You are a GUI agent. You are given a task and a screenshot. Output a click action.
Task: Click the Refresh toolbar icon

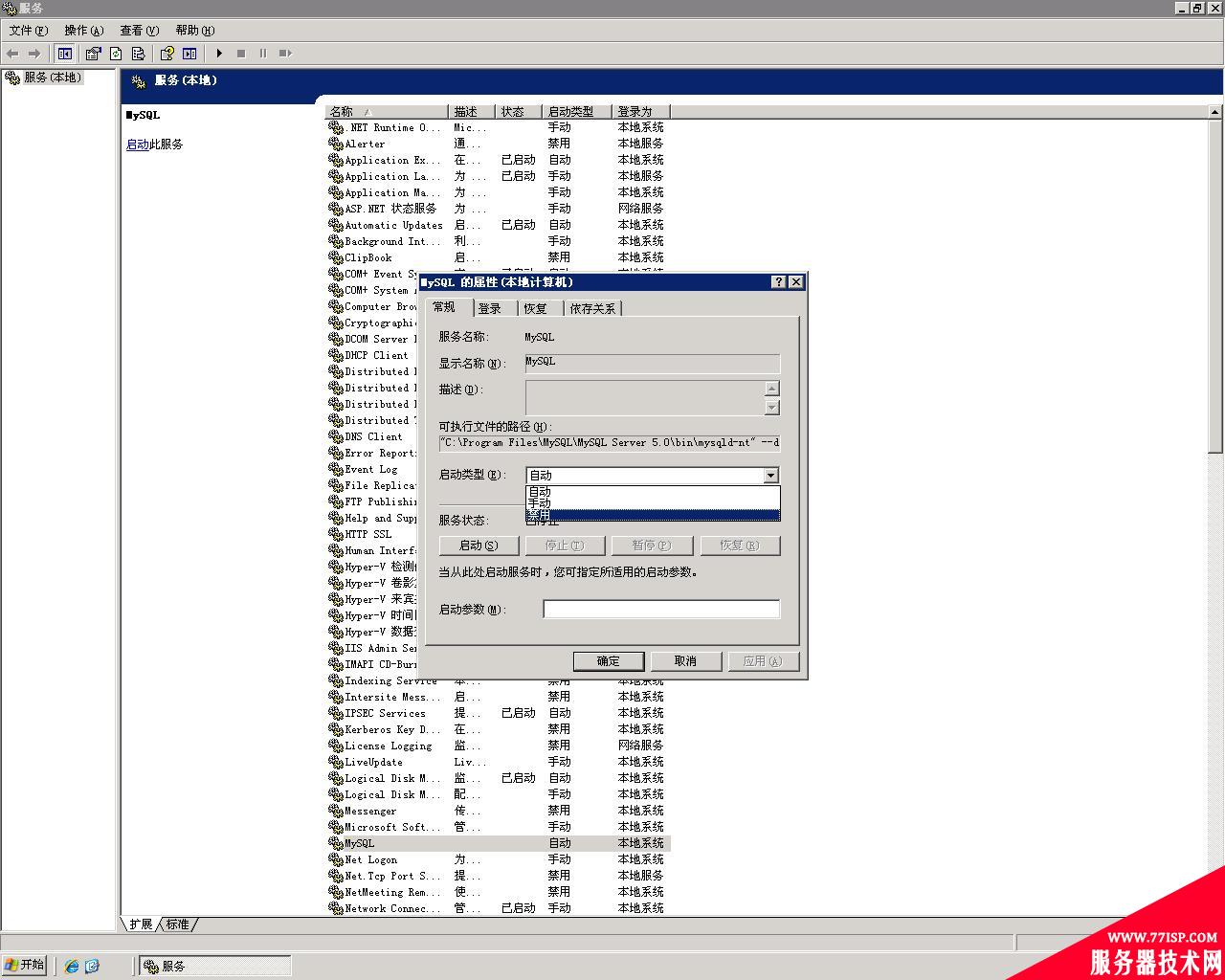click(116, 54)
